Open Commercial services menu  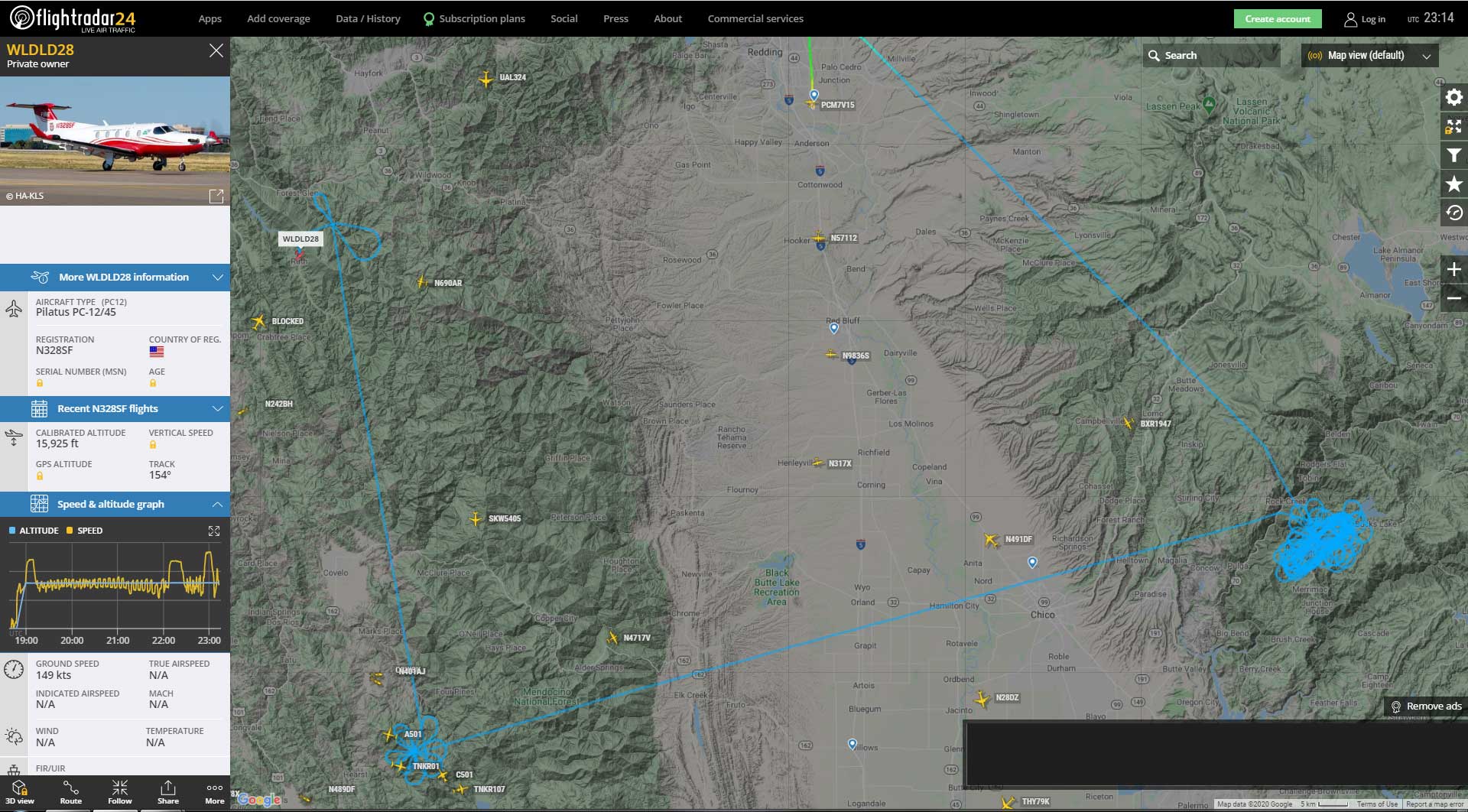[755, 19]
